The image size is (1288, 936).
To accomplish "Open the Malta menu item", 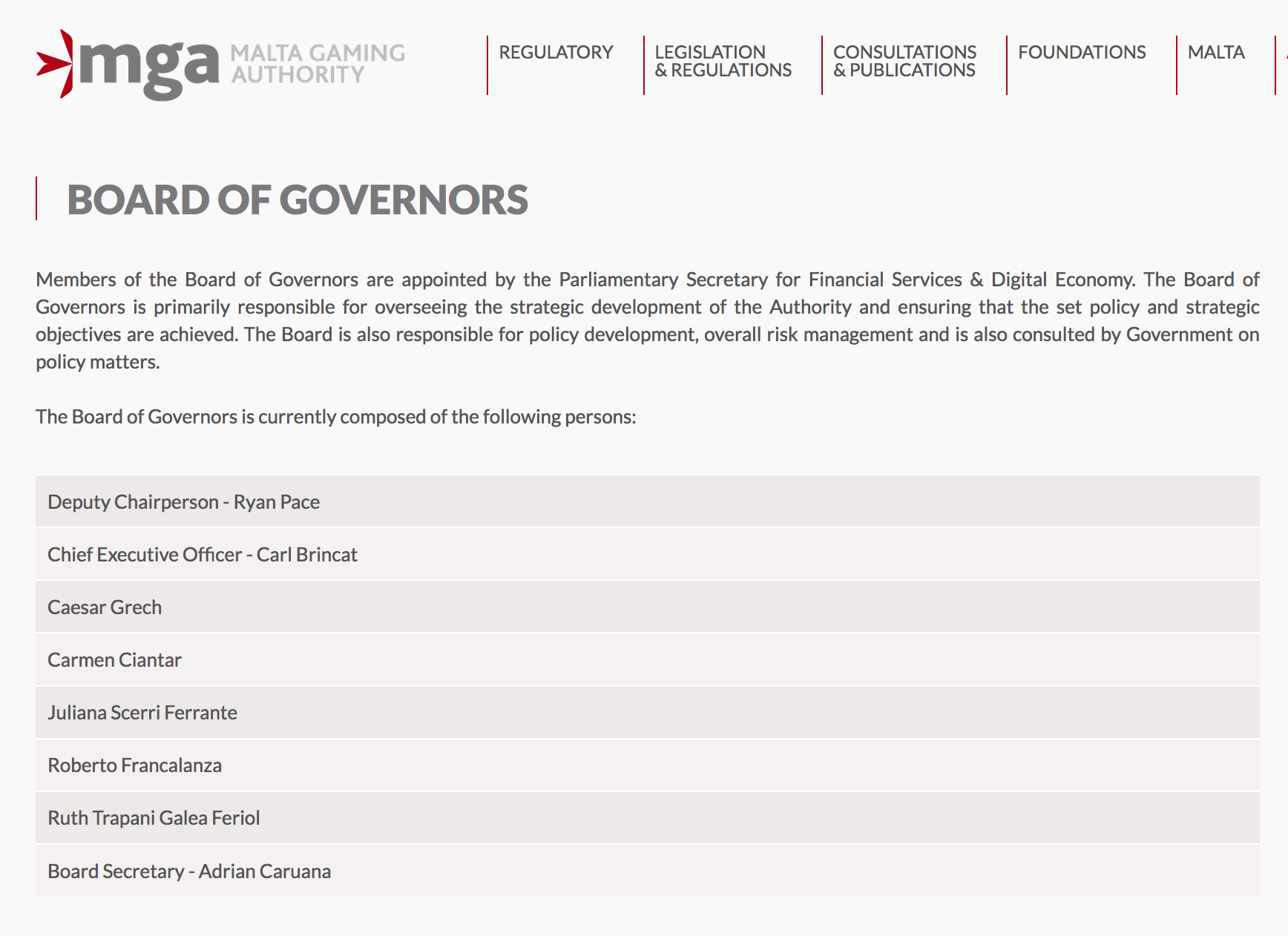I will (x=1215, y=53).
